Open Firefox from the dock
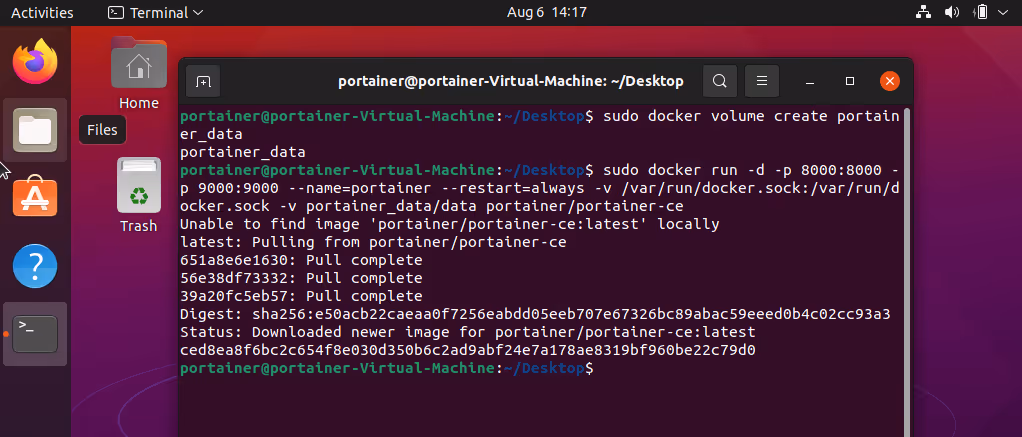 35,61
